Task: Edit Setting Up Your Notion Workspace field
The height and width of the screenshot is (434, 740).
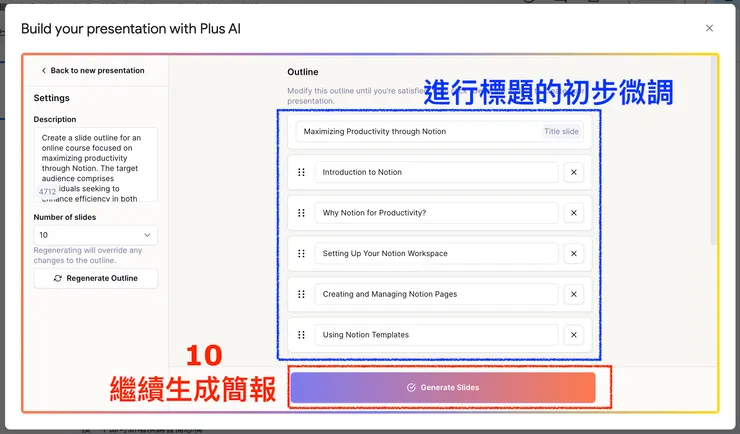Action: pyautogui.click(x=437, y=253)
